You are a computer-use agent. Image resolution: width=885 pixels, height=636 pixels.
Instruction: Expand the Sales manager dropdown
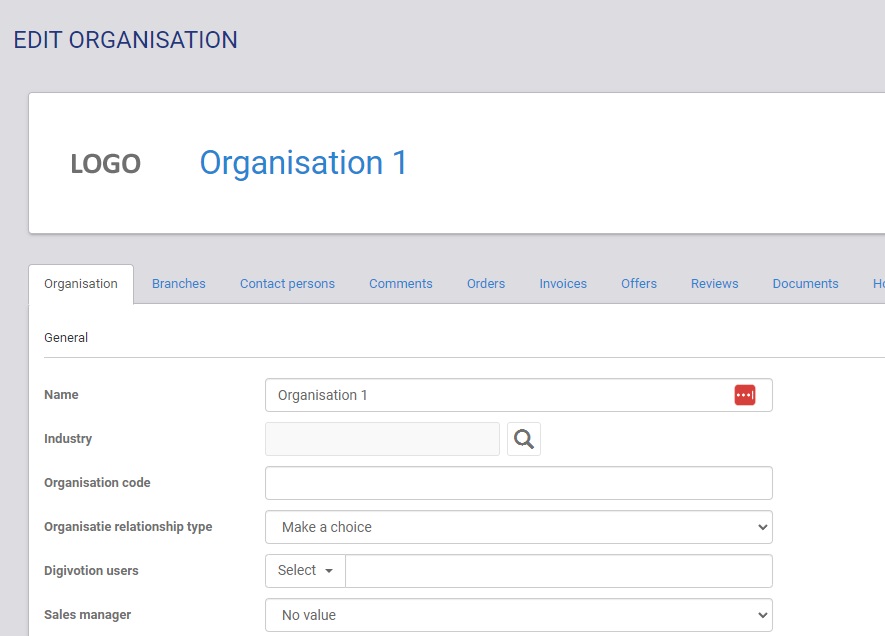518,615
